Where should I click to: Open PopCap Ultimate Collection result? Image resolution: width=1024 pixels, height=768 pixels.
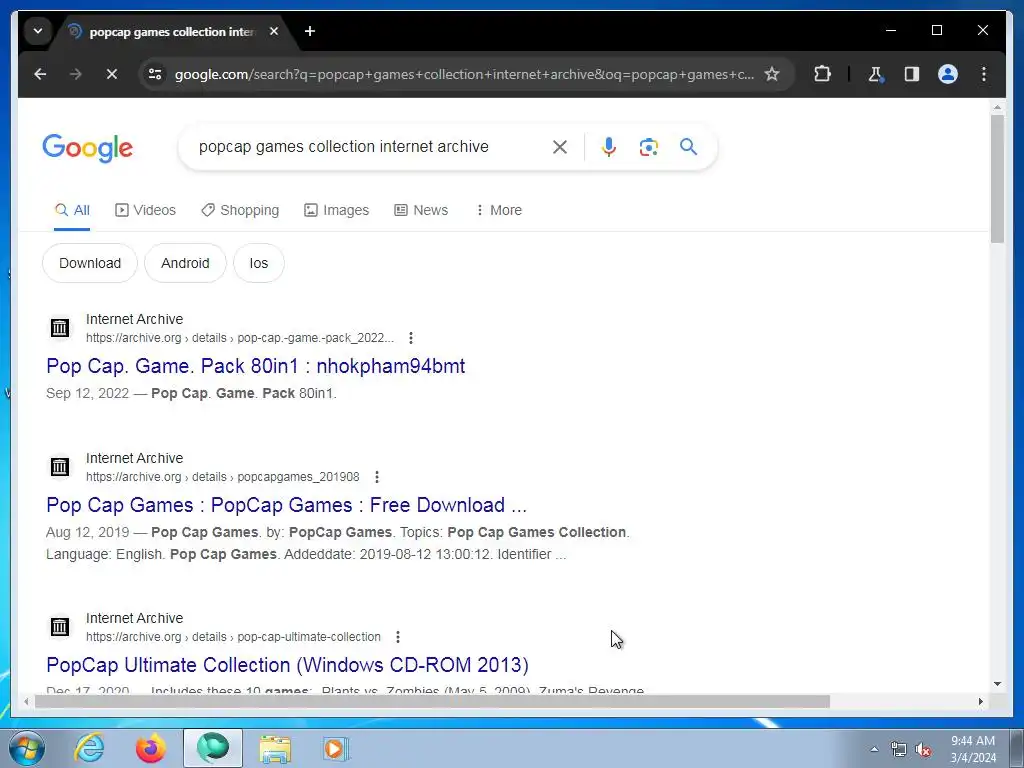(287, 665)
